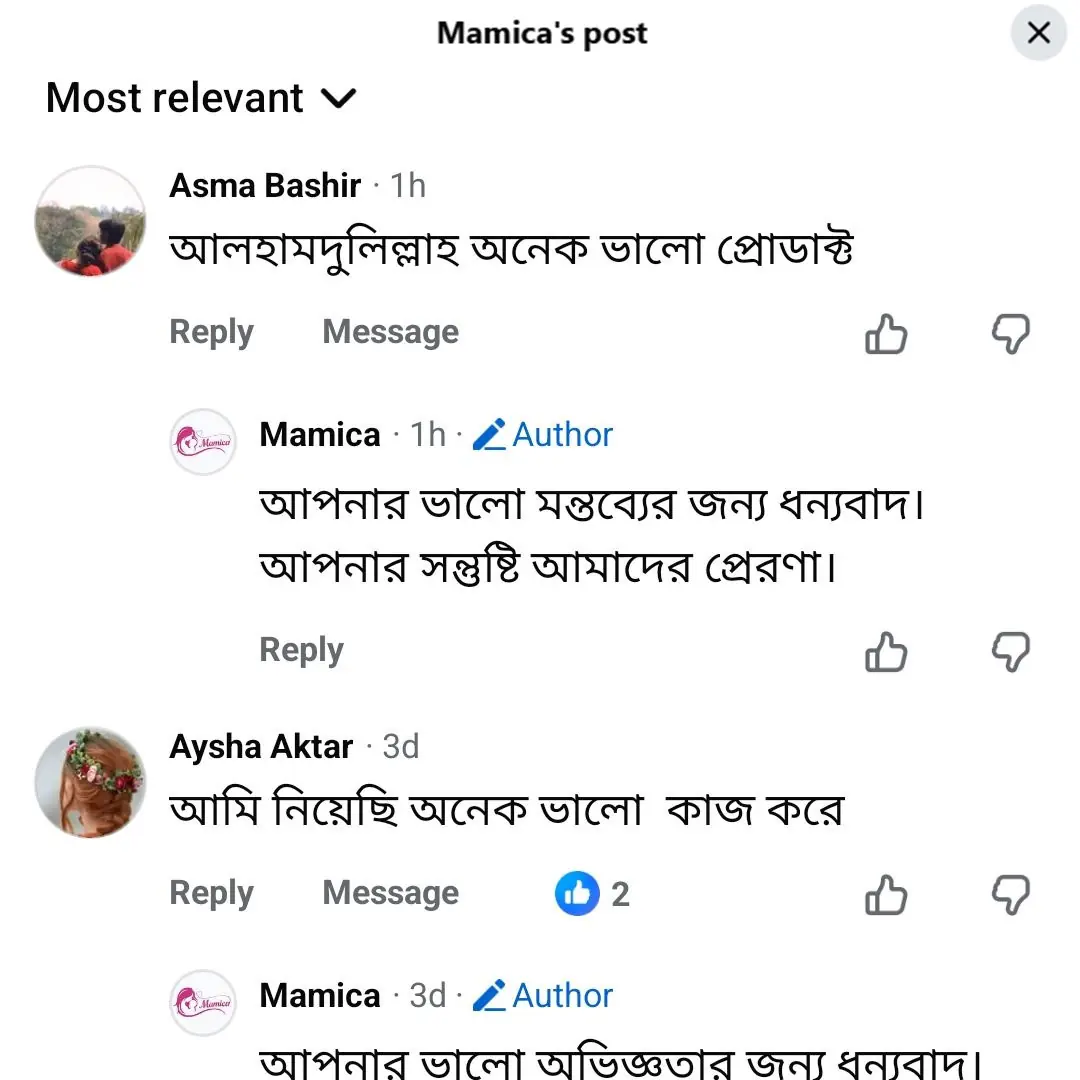Open Aysha Aktar's profile picture
Viewport: 1080px width, 1080px height.
(x=90, y=782)
